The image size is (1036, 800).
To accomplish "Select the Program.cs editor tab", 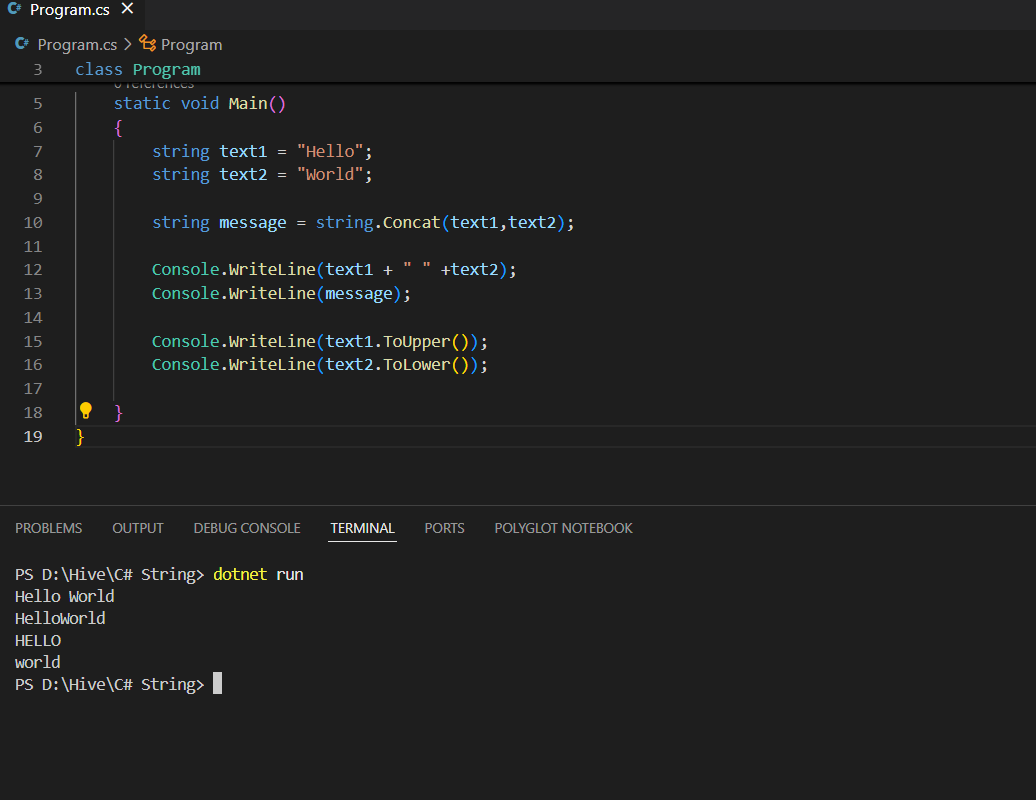I will tap(71, 10).
